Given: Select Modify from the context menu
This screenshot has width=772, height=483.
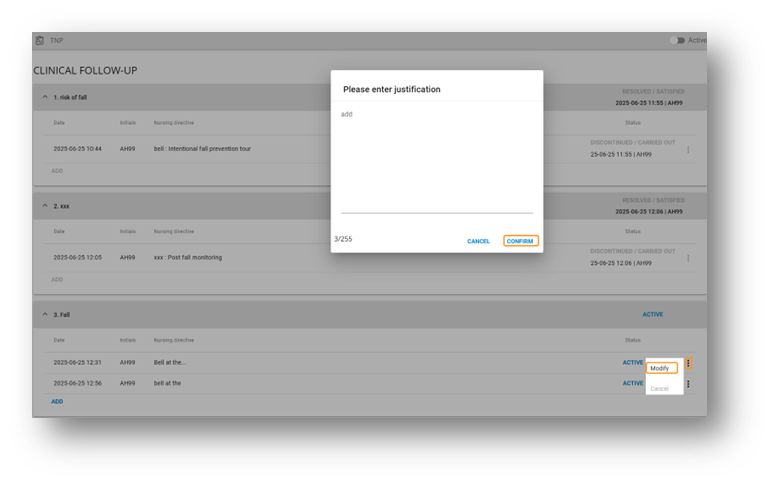Looking at the screenshot, I should click(x=660, y=369).
